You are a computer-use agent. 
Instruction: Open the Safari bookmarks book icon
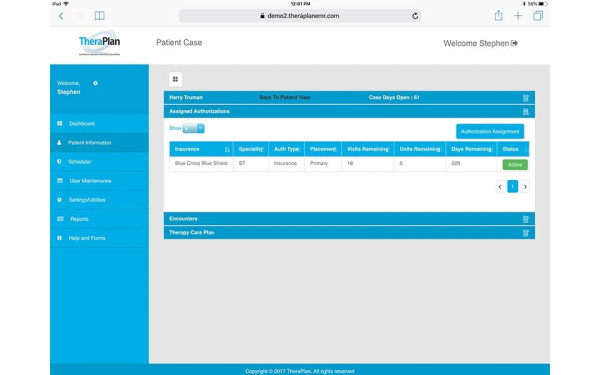(99, 16)
